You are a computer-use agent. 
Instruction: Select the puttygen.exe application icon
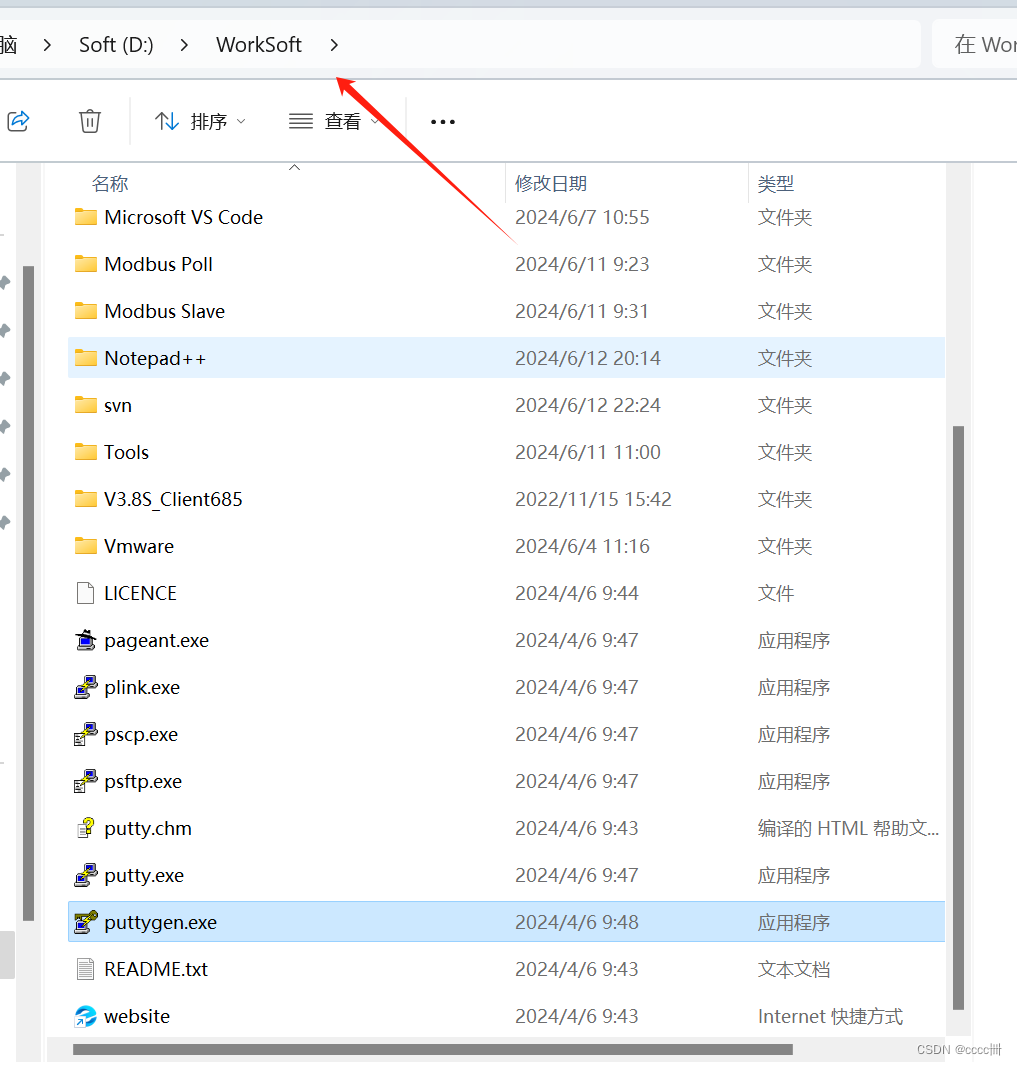click(86, 922)
